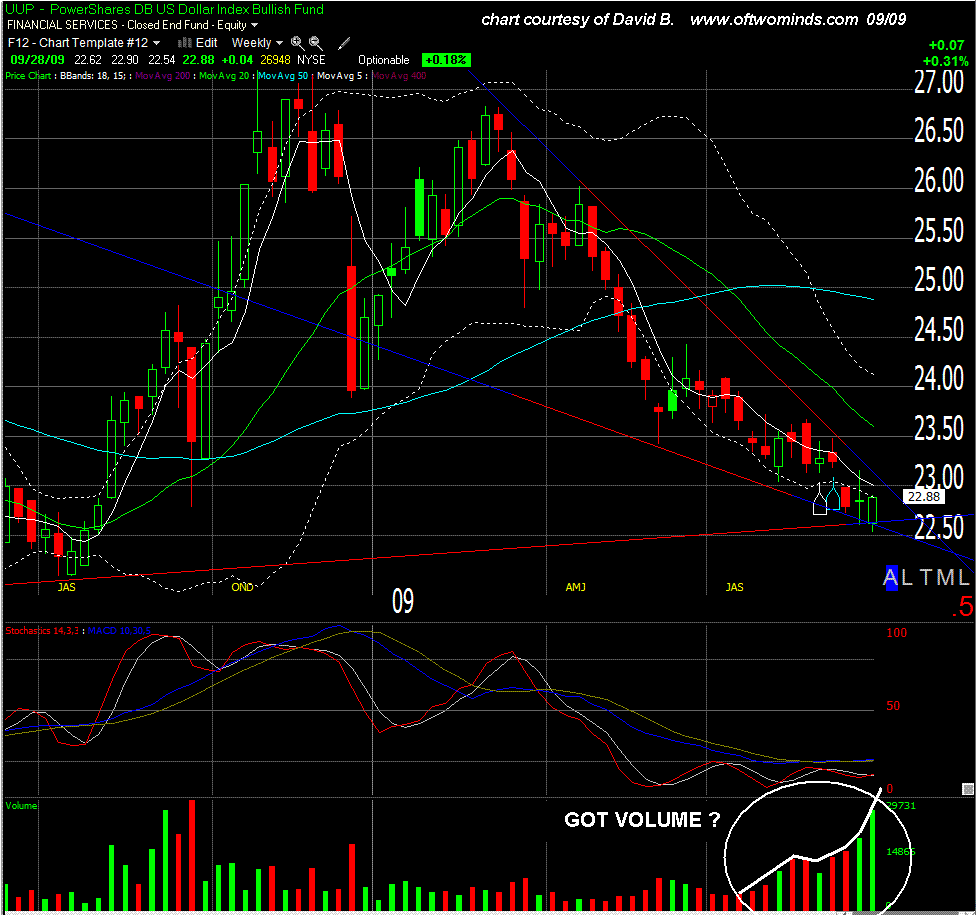Toggle the L option next to A
Image resolution: width=976 pixels, height=915 pixels.
coord(907,578)
